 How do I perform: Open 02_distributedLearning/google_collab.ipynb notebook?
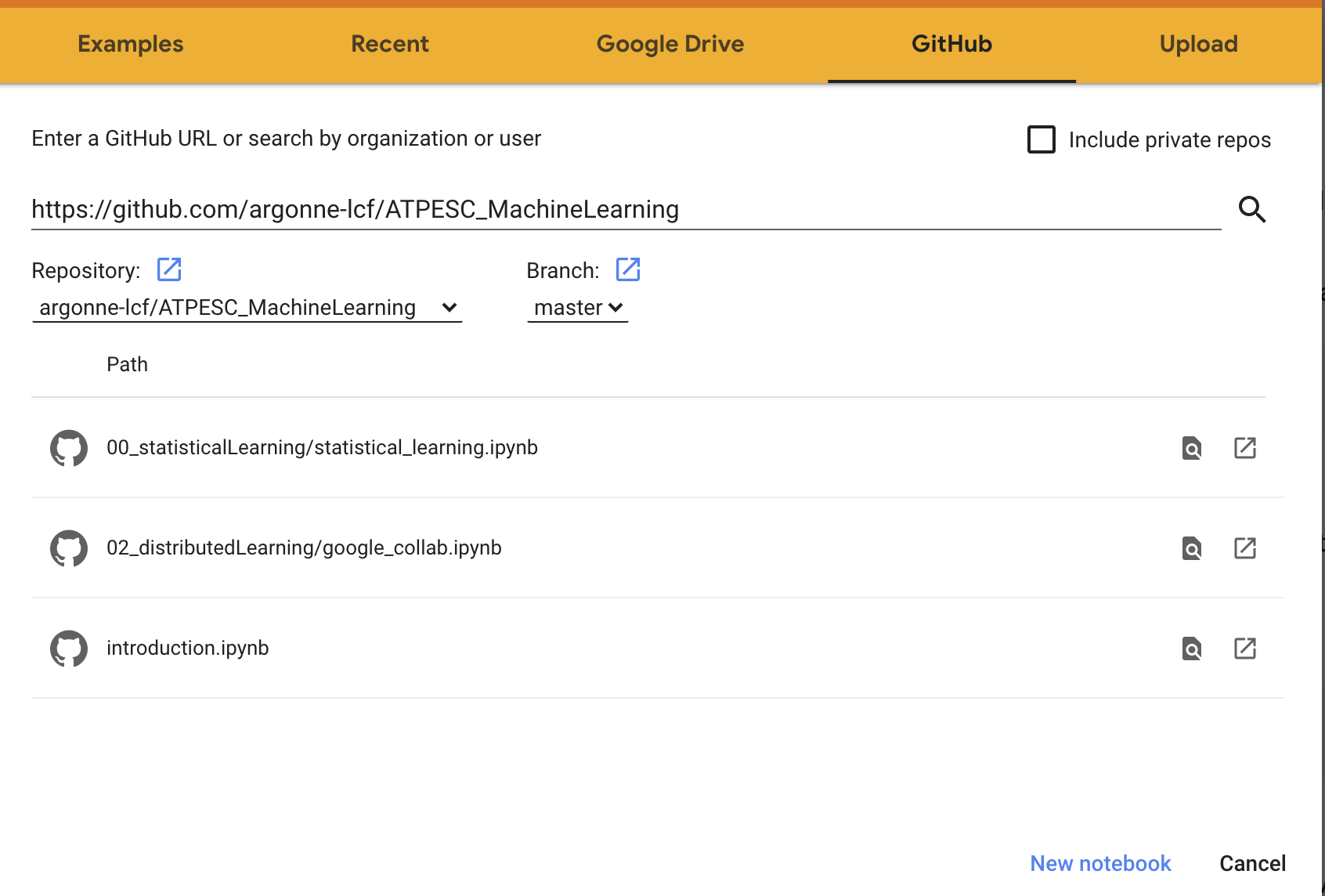(x=304, y=547)
